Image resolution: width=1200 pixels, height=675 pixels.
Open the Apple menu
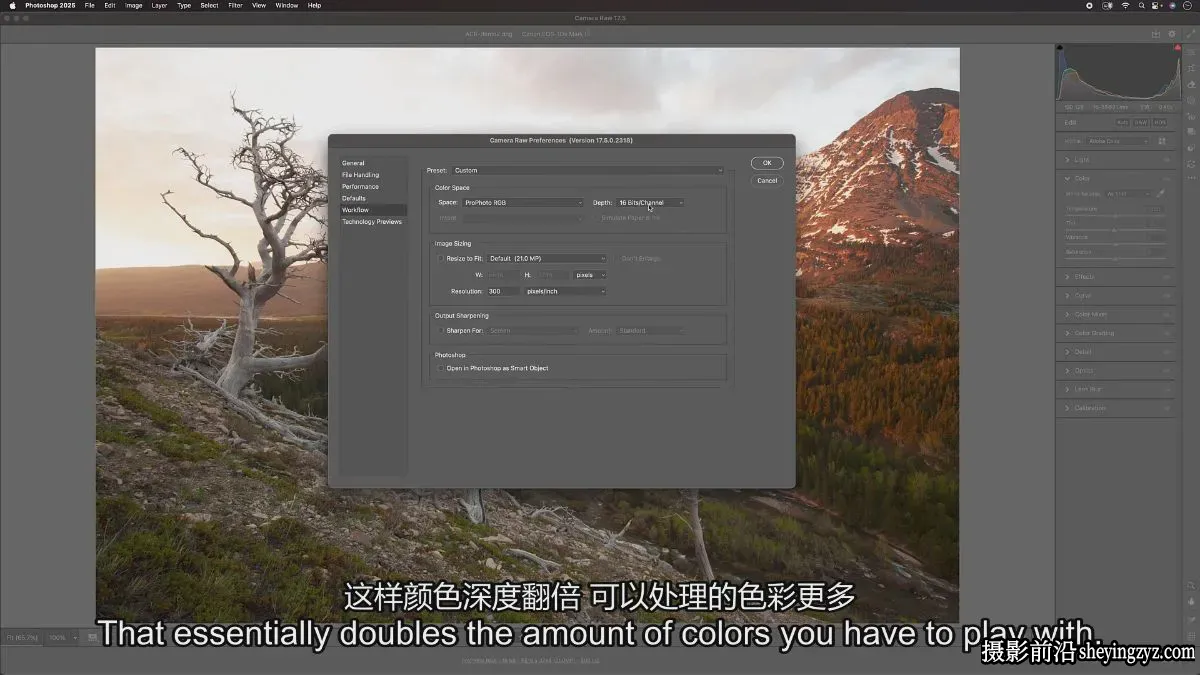(12, 5)
